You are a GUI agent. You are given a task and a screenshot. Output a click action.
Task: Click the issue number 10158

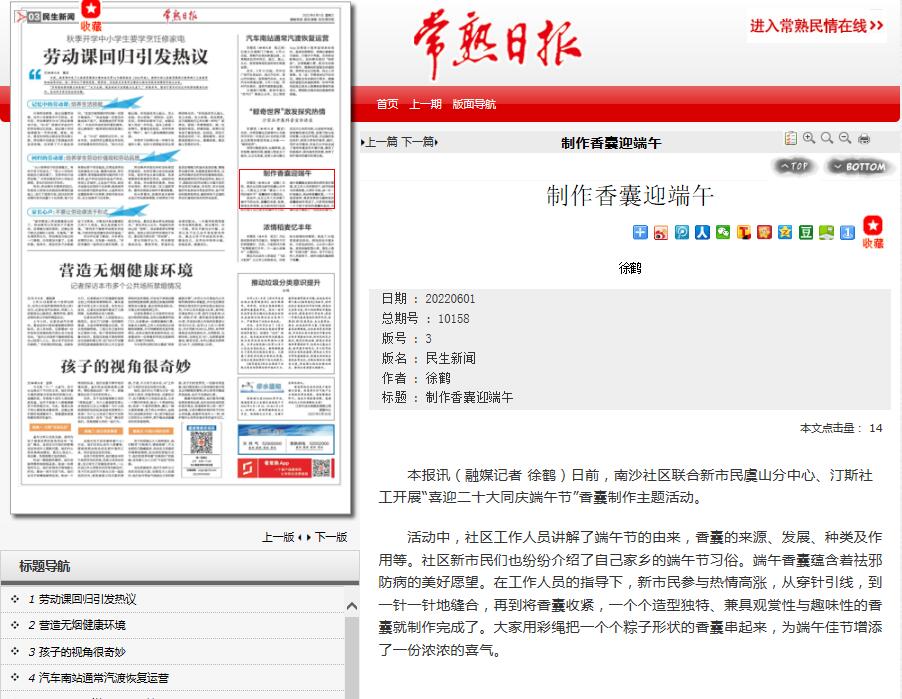453,318
